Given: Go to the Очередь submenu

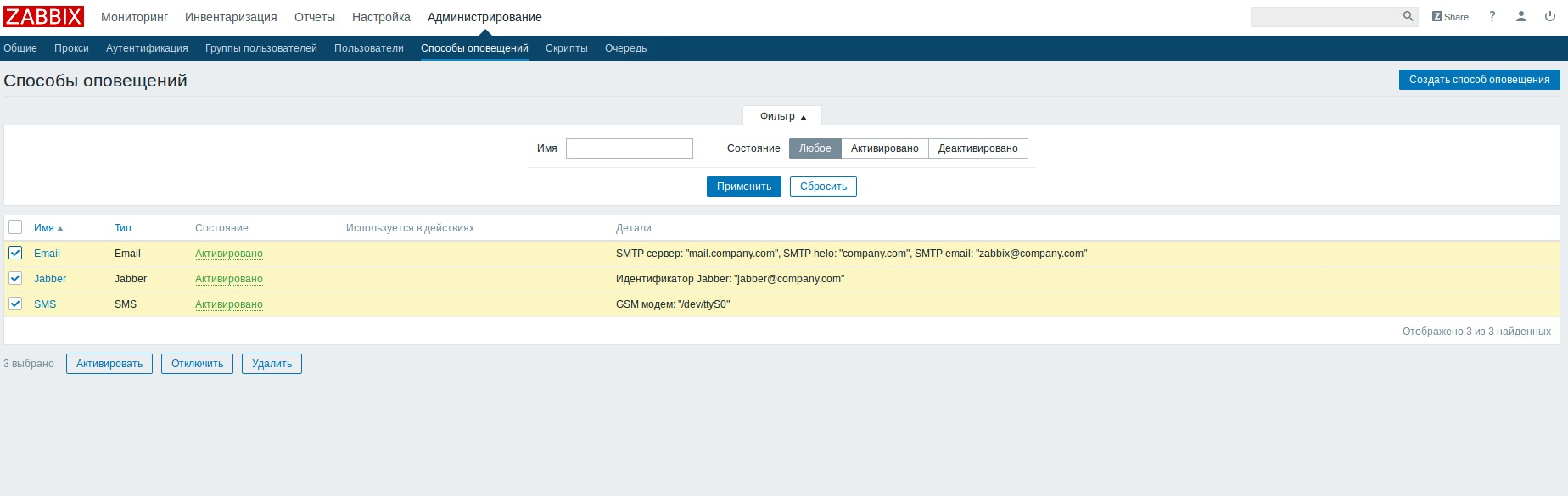Looking at the screenshot, I should tap(625, 48).
